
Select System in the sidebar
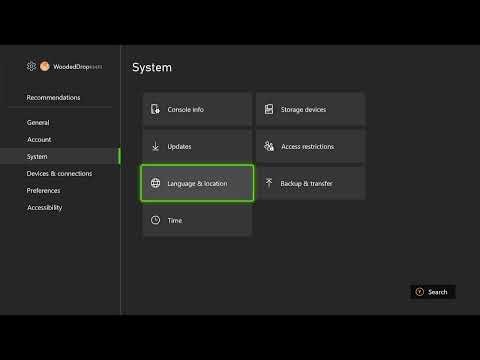click(60, 156)
